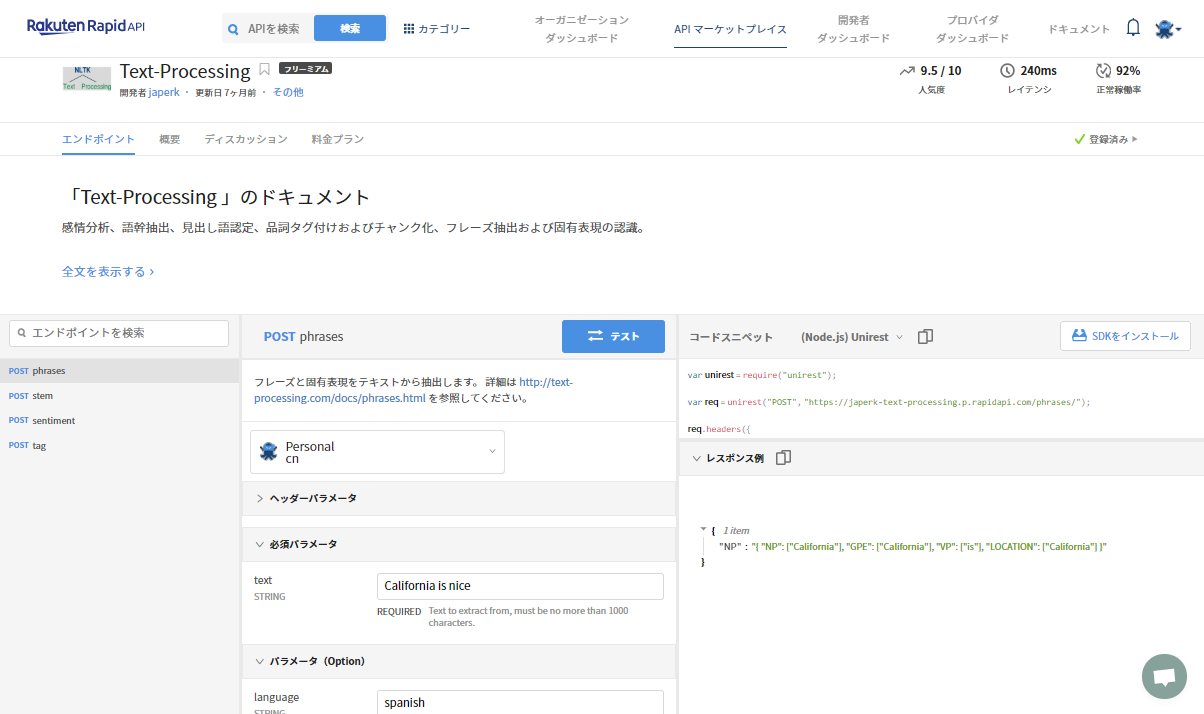Collapse the 必須パラメータ section
The width and height of the screenshot is (1204, 714).
click(x=460, y=544)
